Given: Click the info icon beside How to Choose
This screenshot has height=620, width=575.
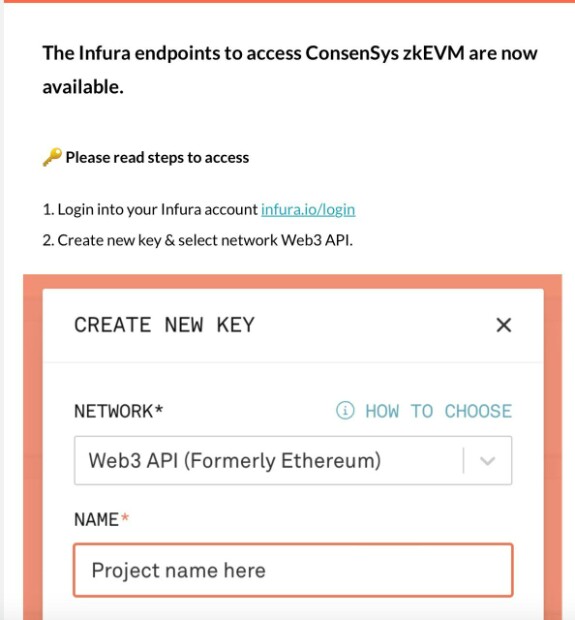Looking at the screenshot, I should pos(345,410).
